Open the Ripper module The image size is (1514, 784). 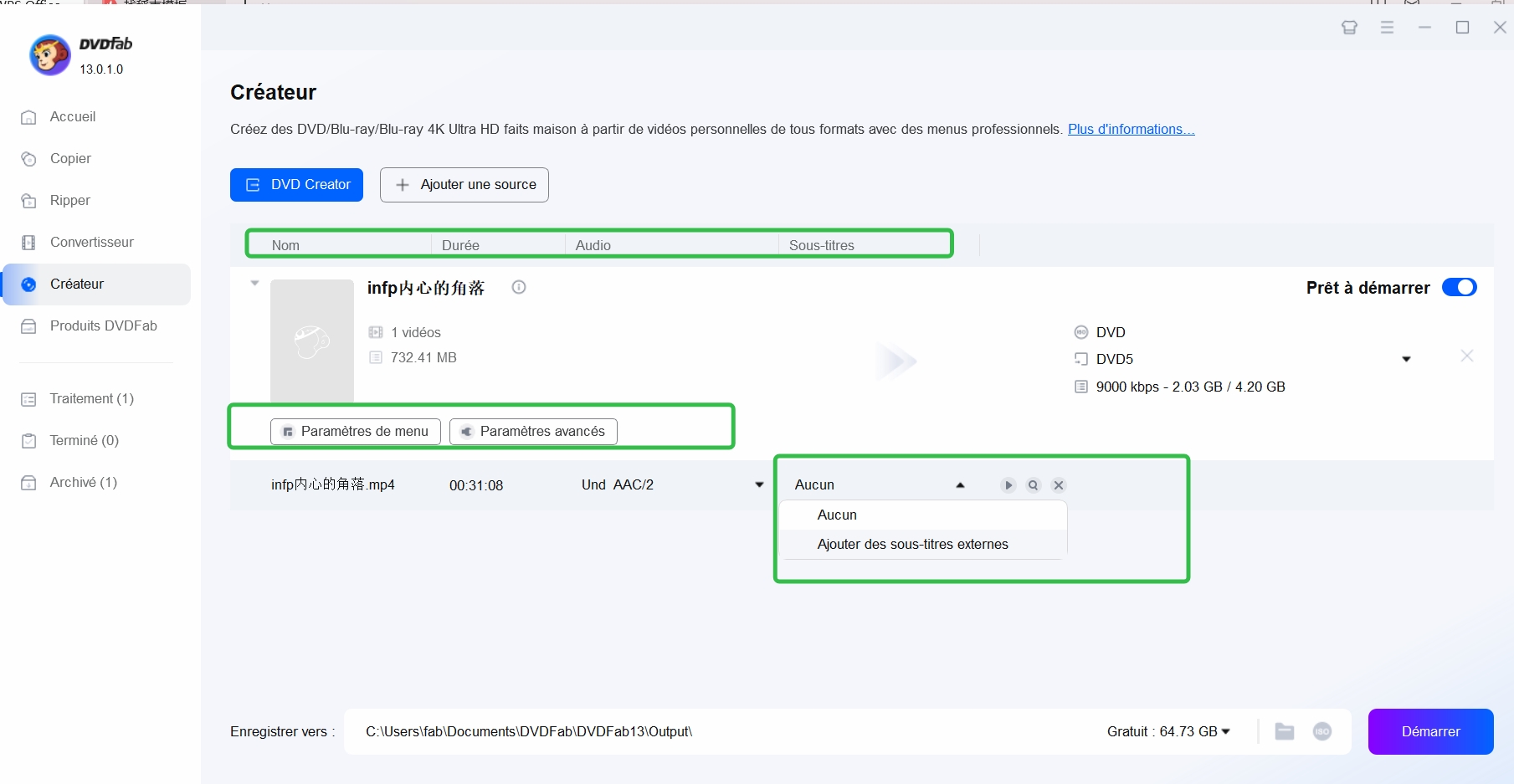(69, 201)
